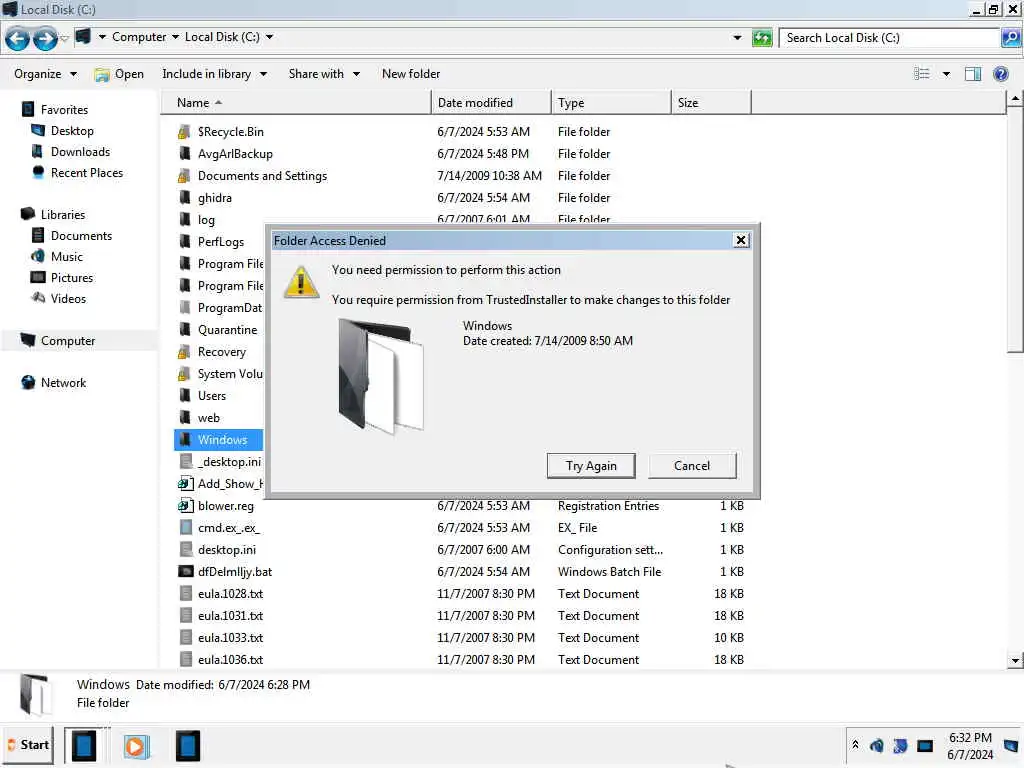
Task: Click the scroll up arrow of file list
Action: pos(1015,99)
